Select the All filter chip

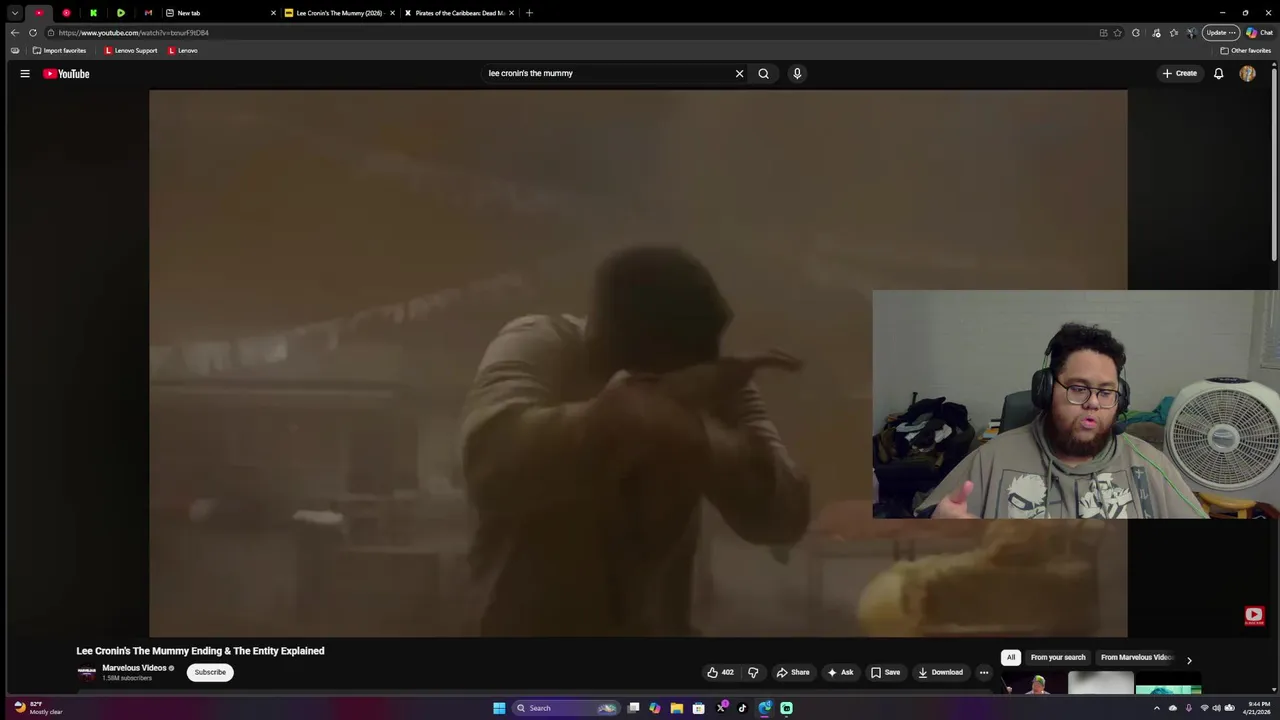coord(1011,657)
